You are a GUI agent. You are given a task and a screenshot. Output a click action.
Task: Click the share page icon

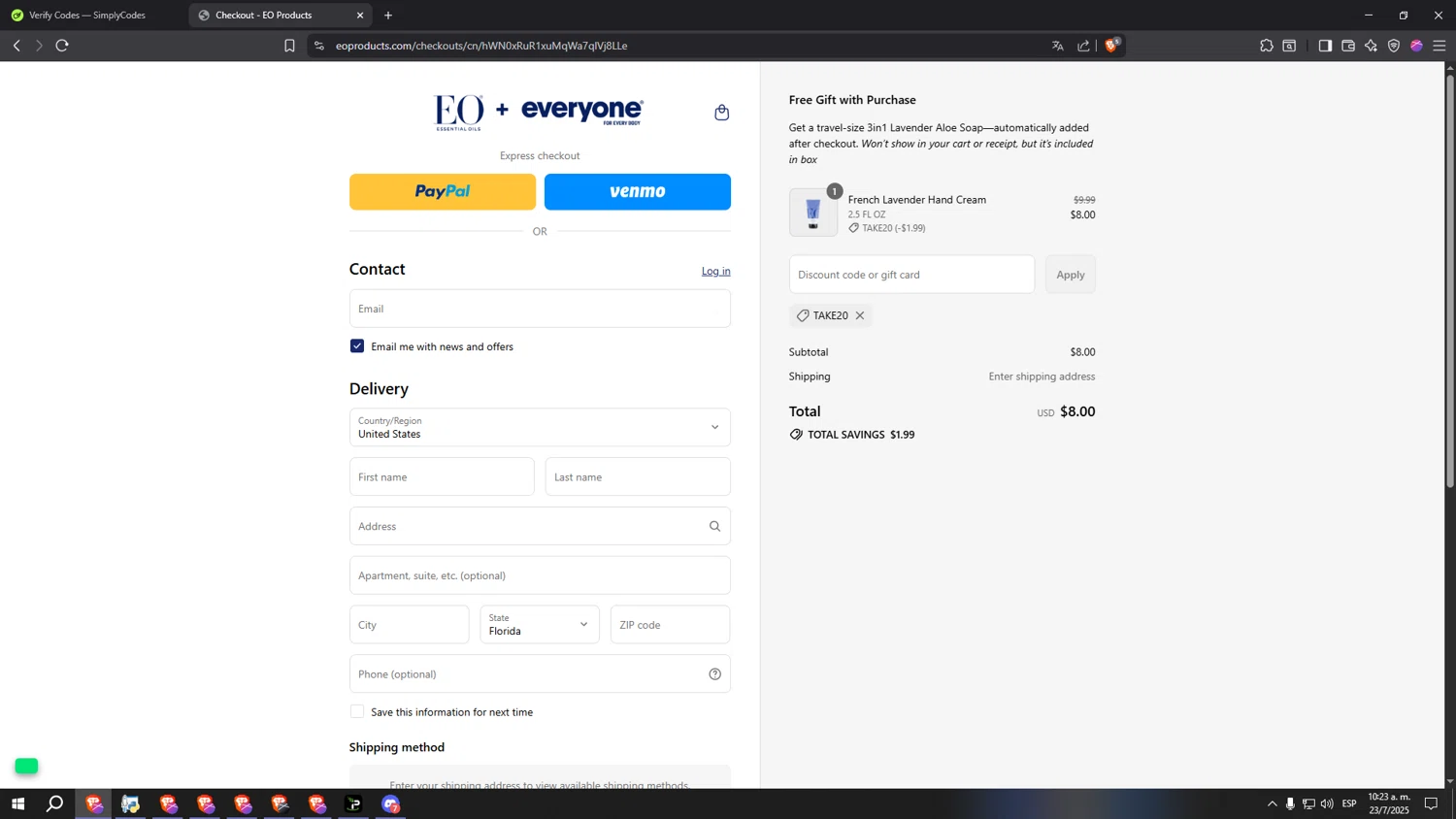[1083, 46]
